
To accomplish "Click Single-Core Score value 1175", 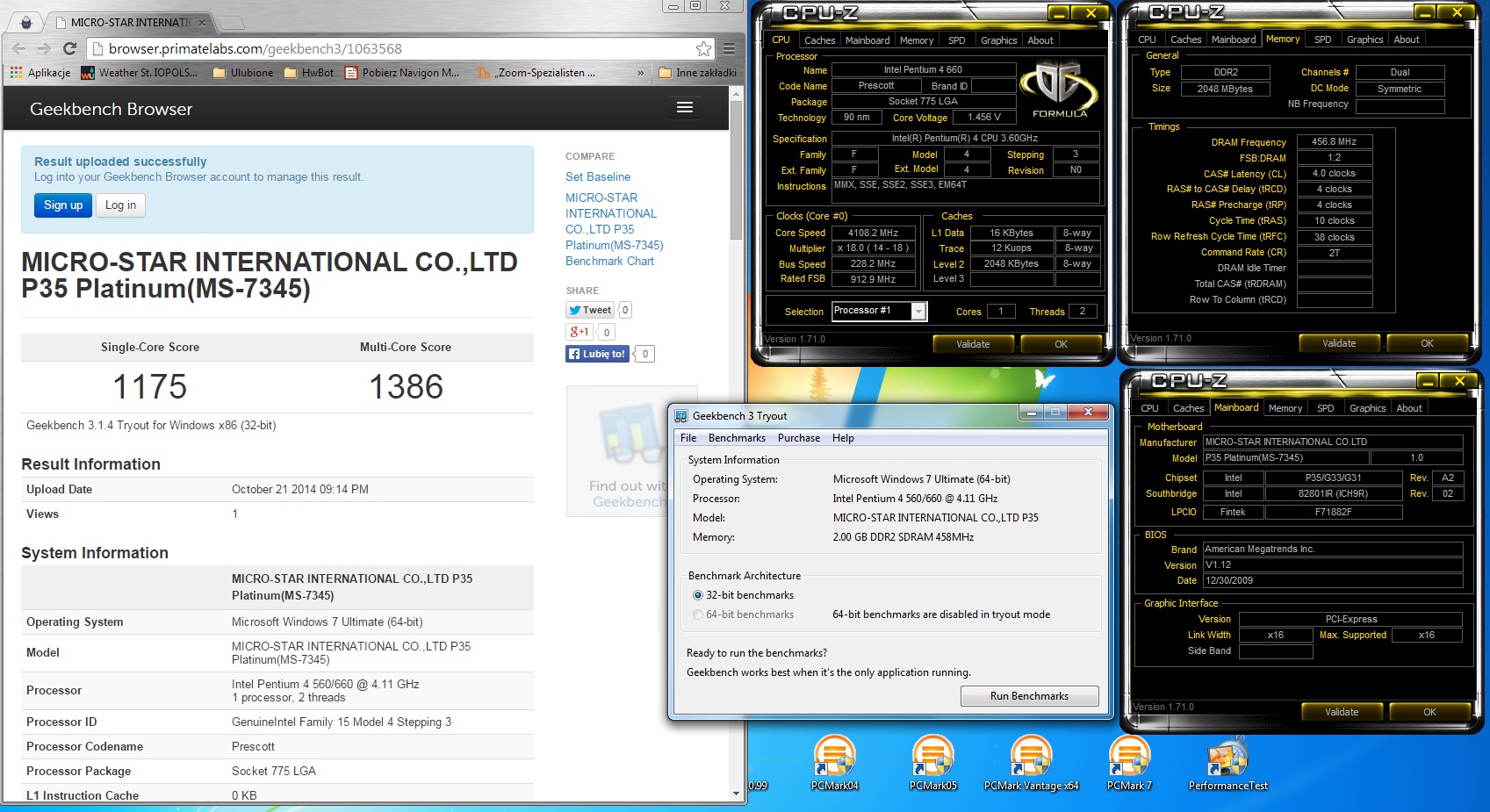I will coord(149,387).
